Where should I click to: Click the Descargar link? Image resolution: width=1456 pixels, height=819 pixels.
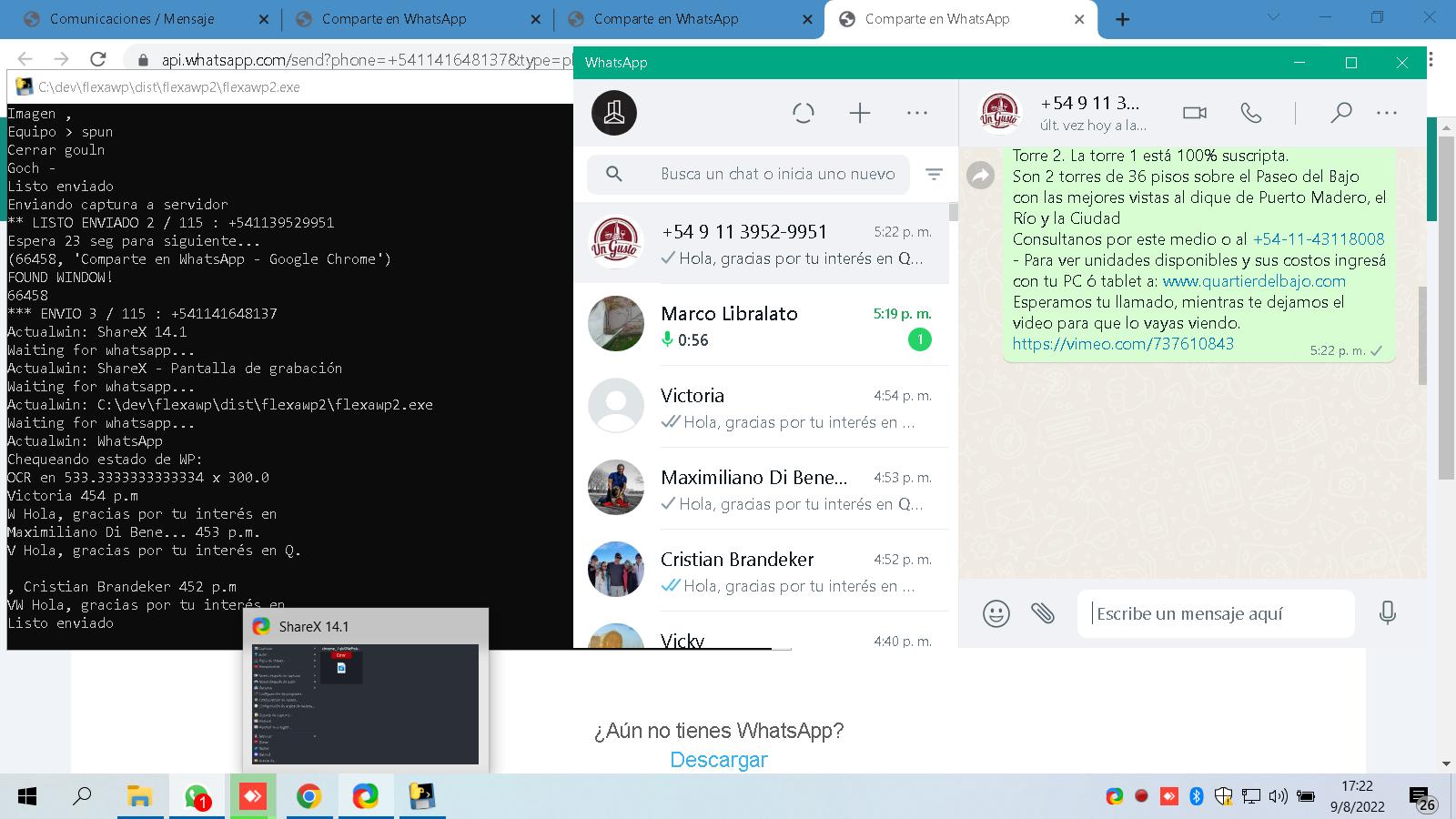click(x=719, y=760)
